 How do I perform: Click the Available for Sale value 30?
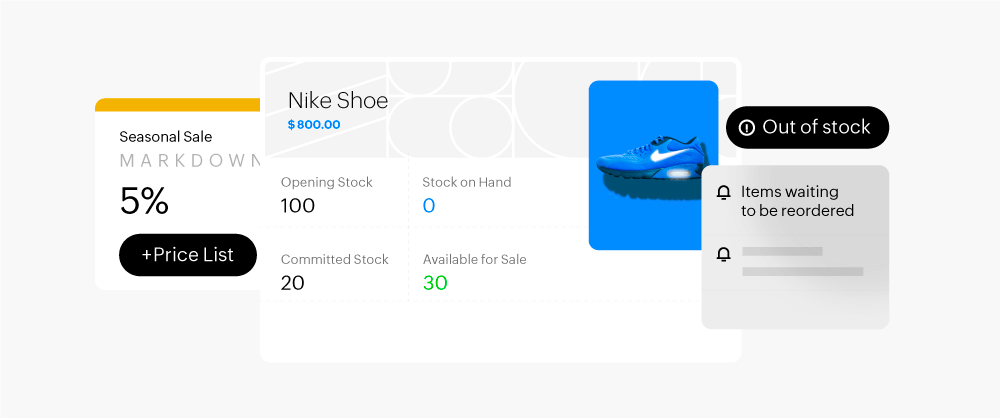coord(435,283)
